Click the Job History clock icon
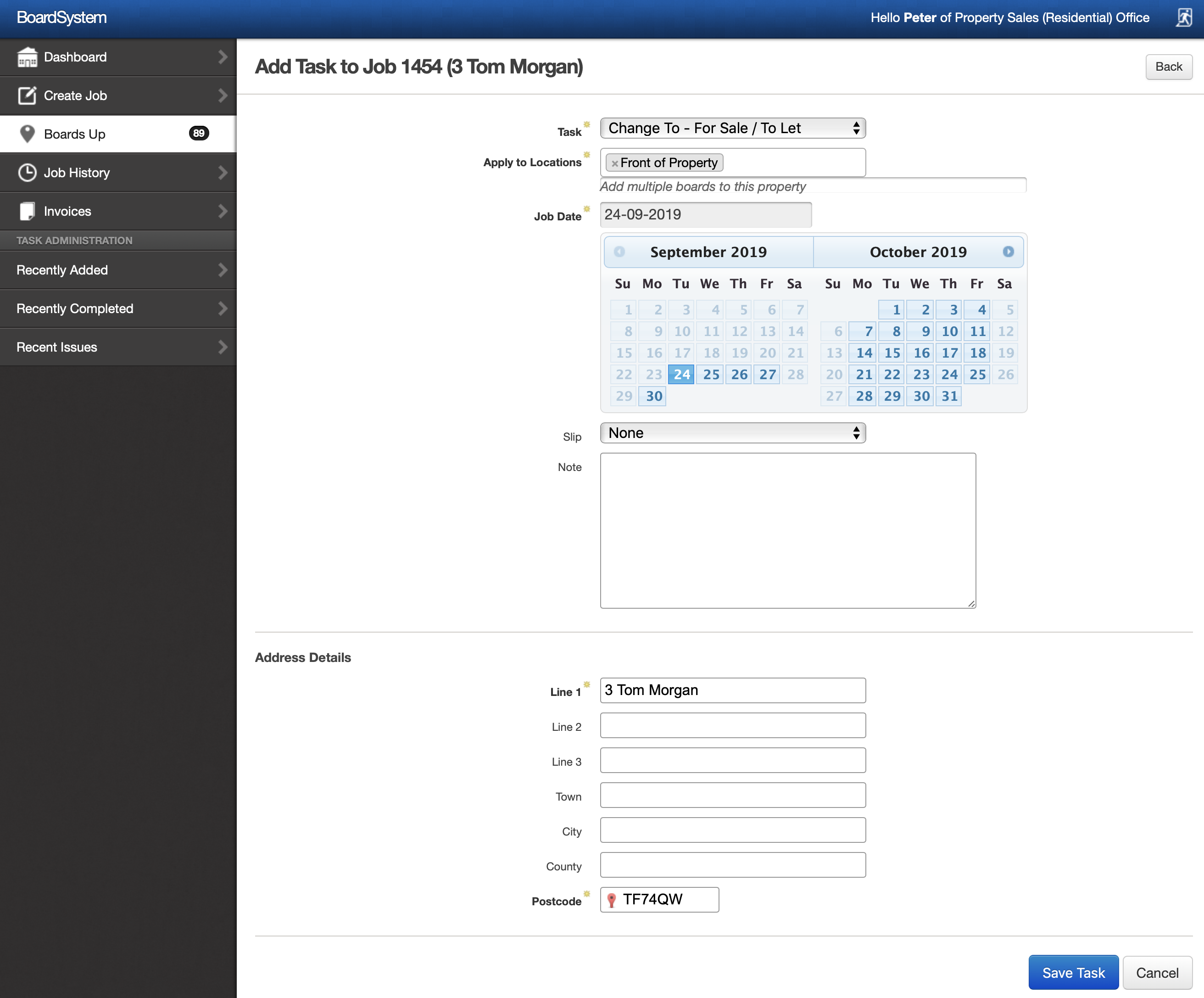1204x998 pixels. tap(27, 173)
